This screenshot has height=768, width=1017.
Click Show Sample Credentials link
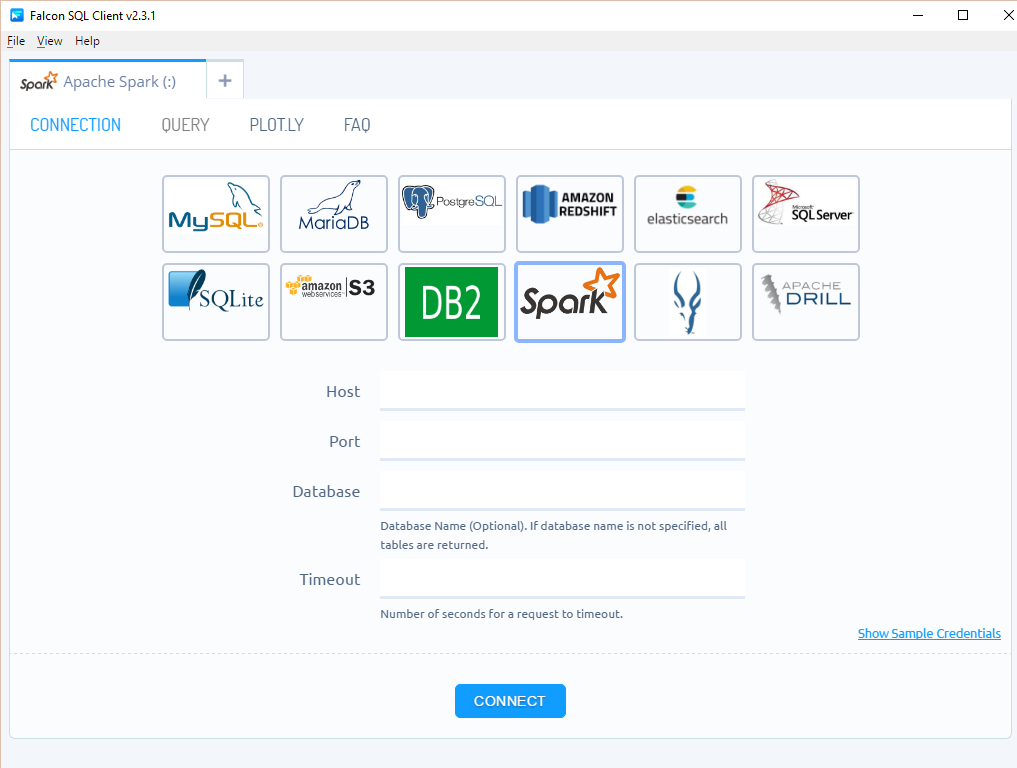[x=929, y=633]
